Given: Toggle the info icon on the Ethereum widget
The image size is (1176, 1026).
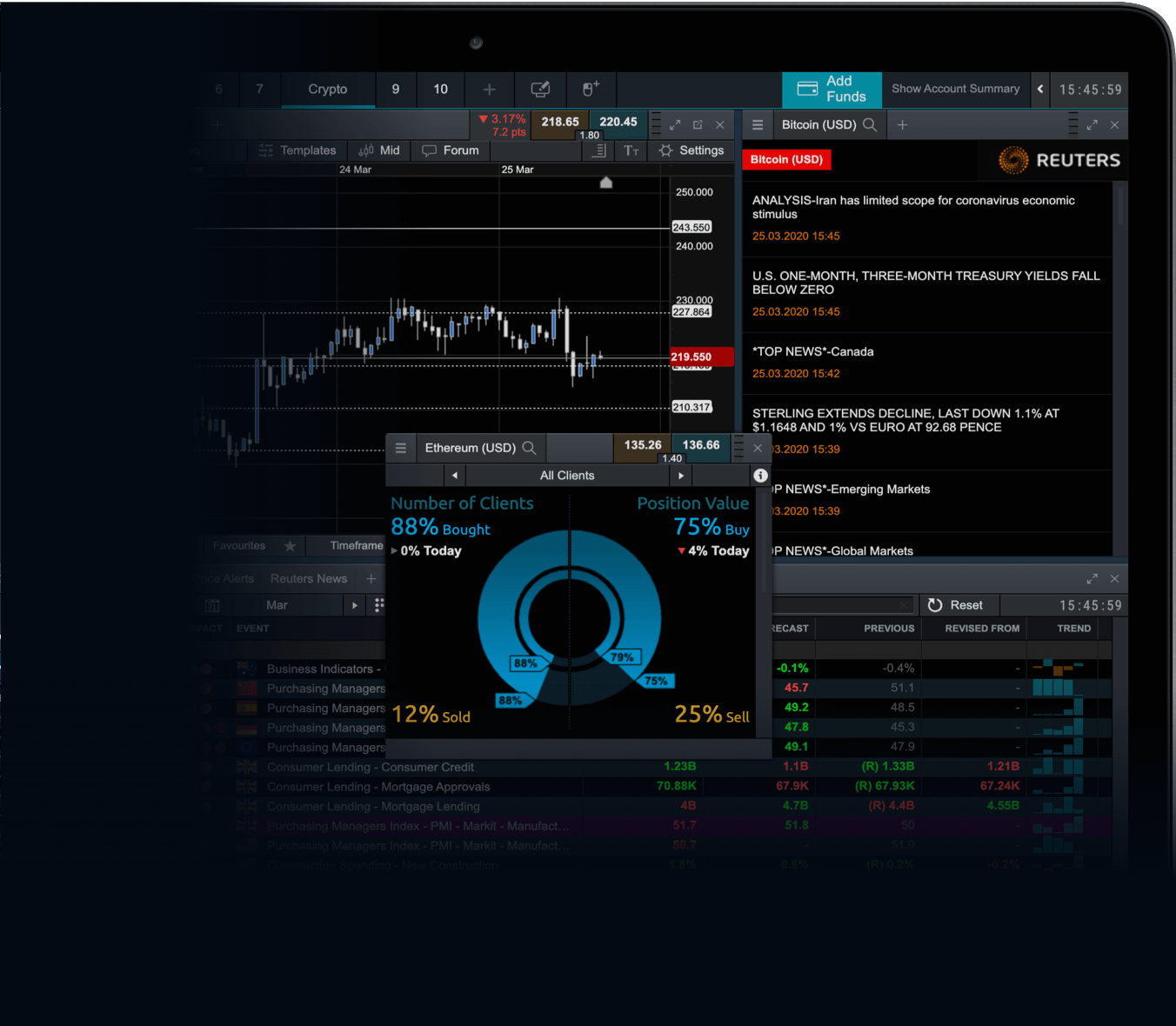Looking at the screenshot, I should click(760, 476).
